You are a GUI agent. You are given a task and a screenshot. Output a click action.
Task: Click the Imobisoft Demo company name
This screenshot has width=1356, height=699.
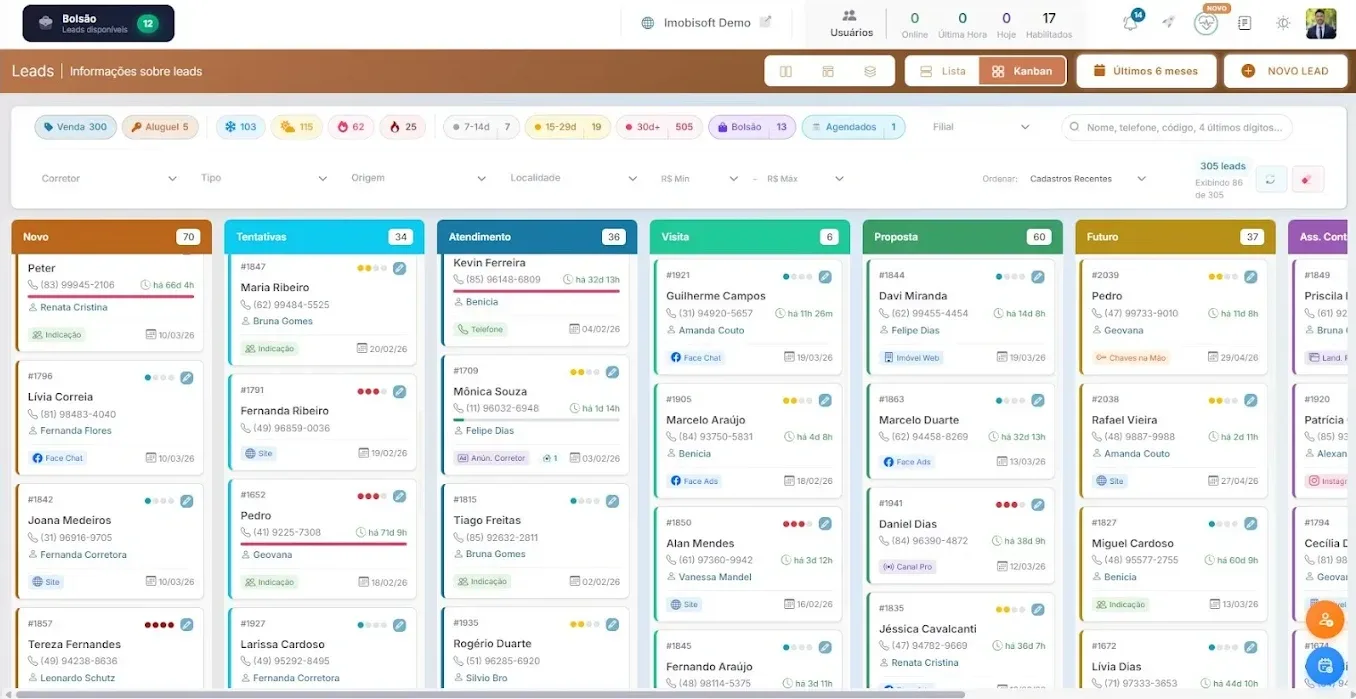pyautogui.click(x=707, y=22)
